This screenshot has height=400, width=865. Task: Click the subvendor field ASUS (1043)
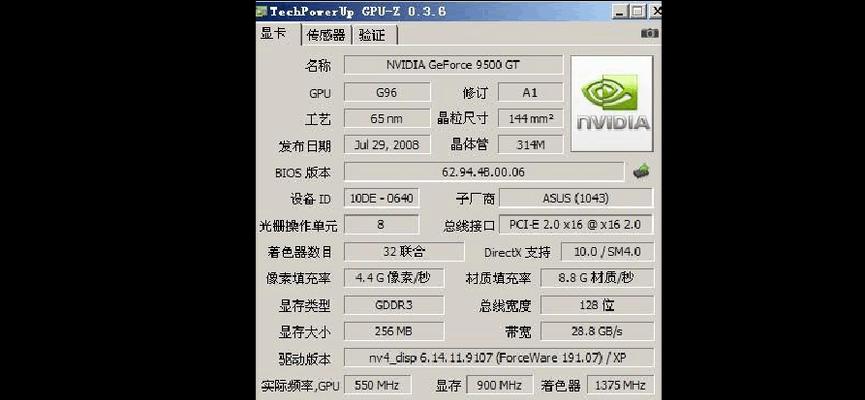[x=576, y=198]
